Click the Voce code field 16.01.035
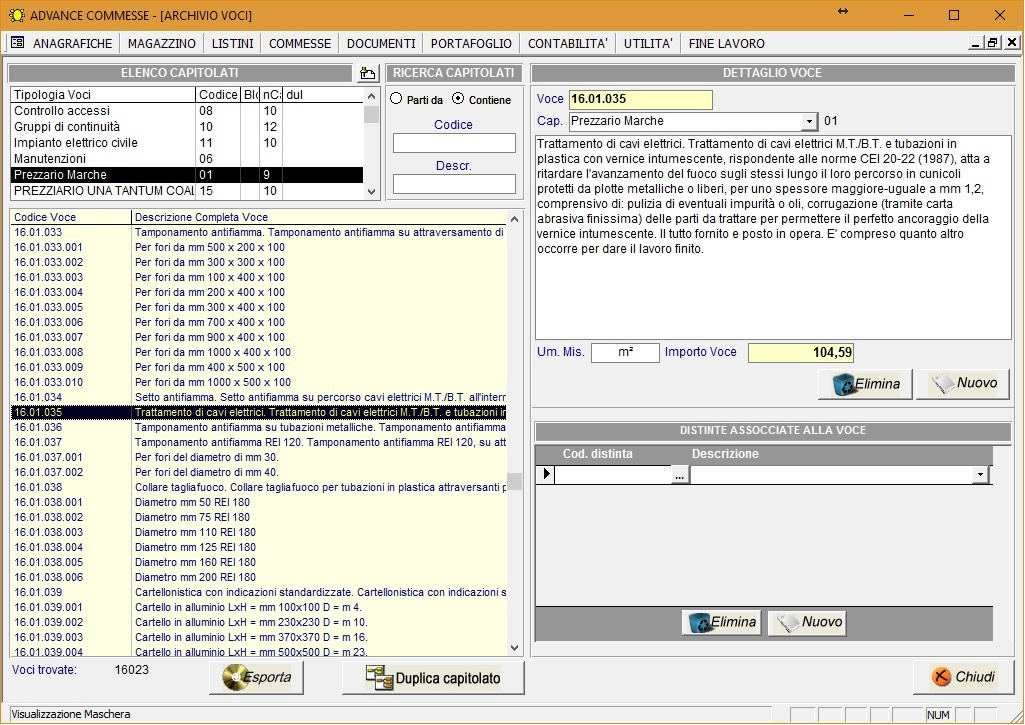1025x725 pixels. click(641, 99)
